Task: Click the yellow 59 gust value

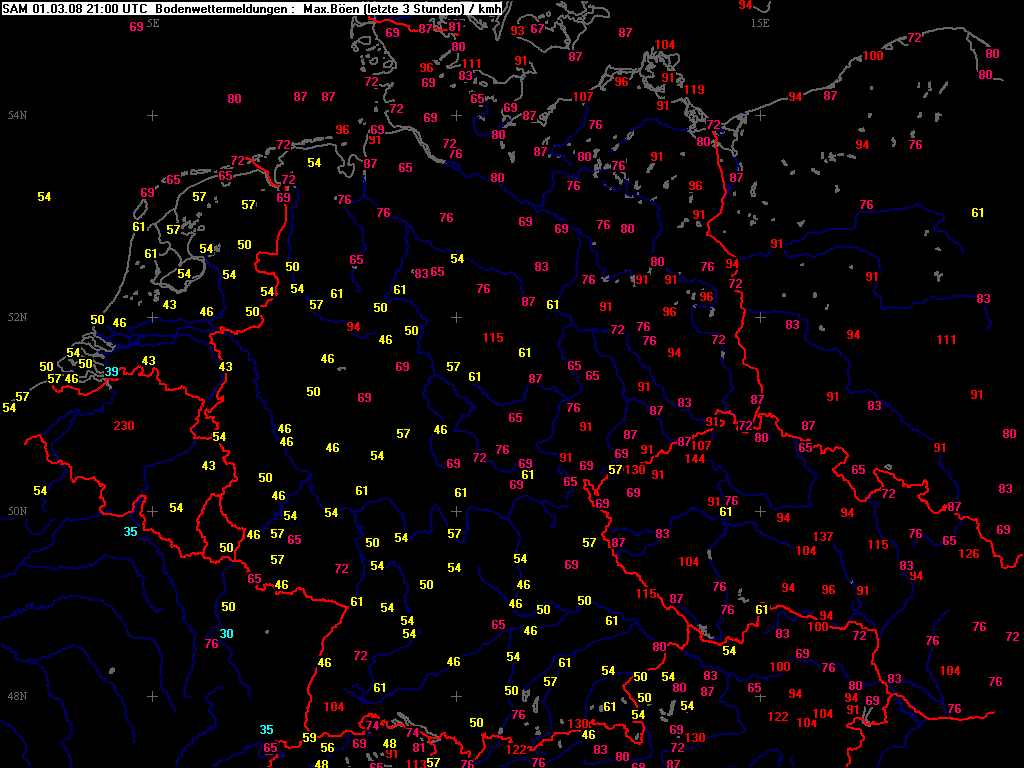Action: (309, 738)
